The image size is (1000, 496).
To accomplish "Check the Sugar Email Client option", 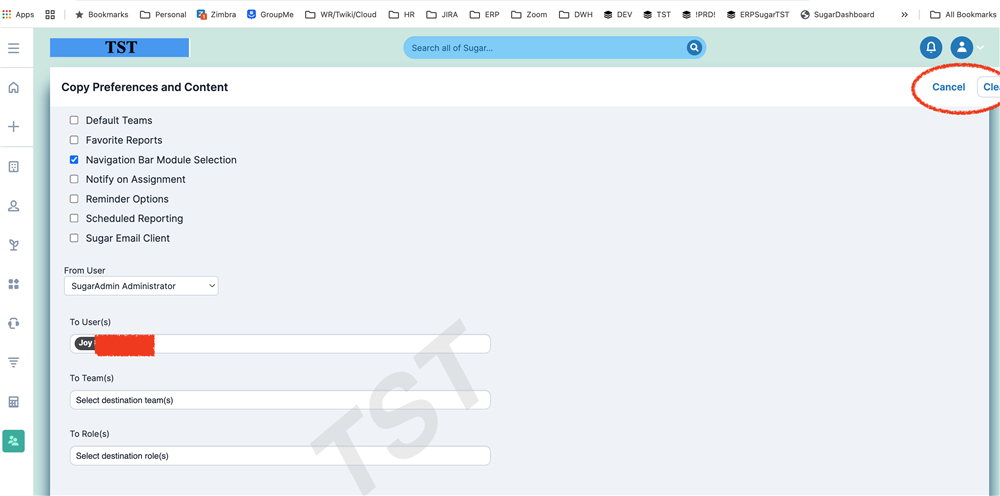I will click(x=74, y=238).
